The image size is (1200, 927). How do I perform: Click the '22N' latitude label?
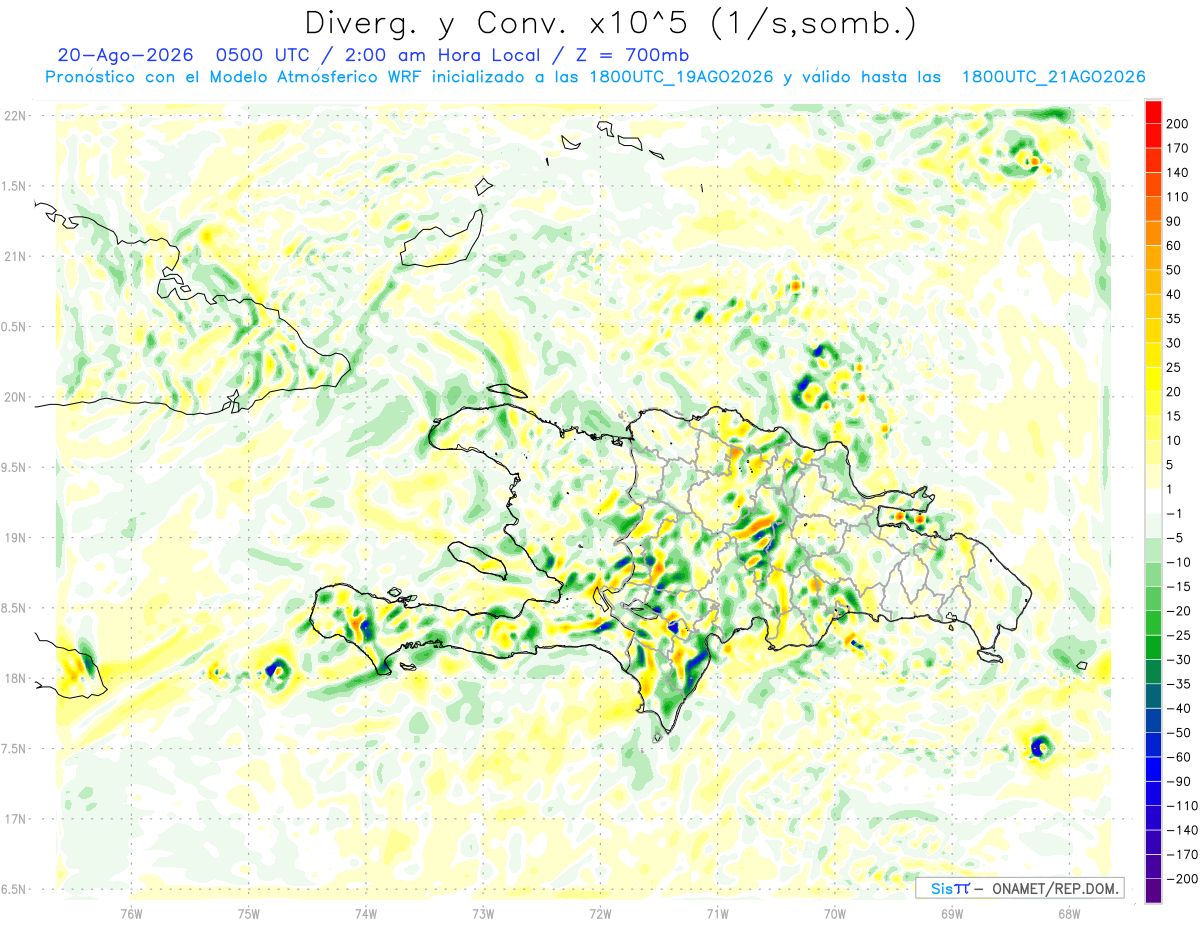tap(14, 116)
